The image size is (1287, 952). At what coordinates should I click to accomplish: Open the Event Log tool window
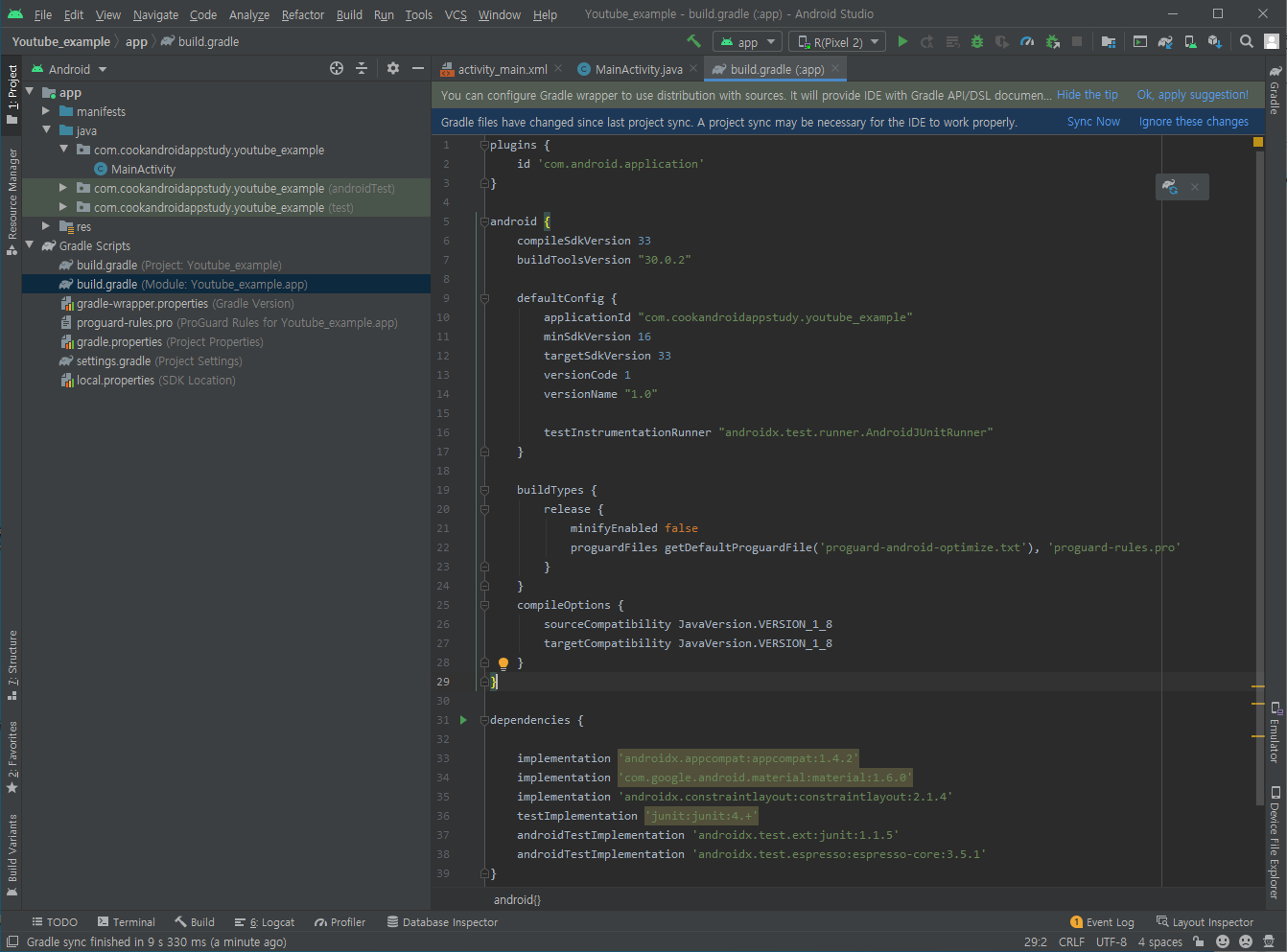(1102, 922)
